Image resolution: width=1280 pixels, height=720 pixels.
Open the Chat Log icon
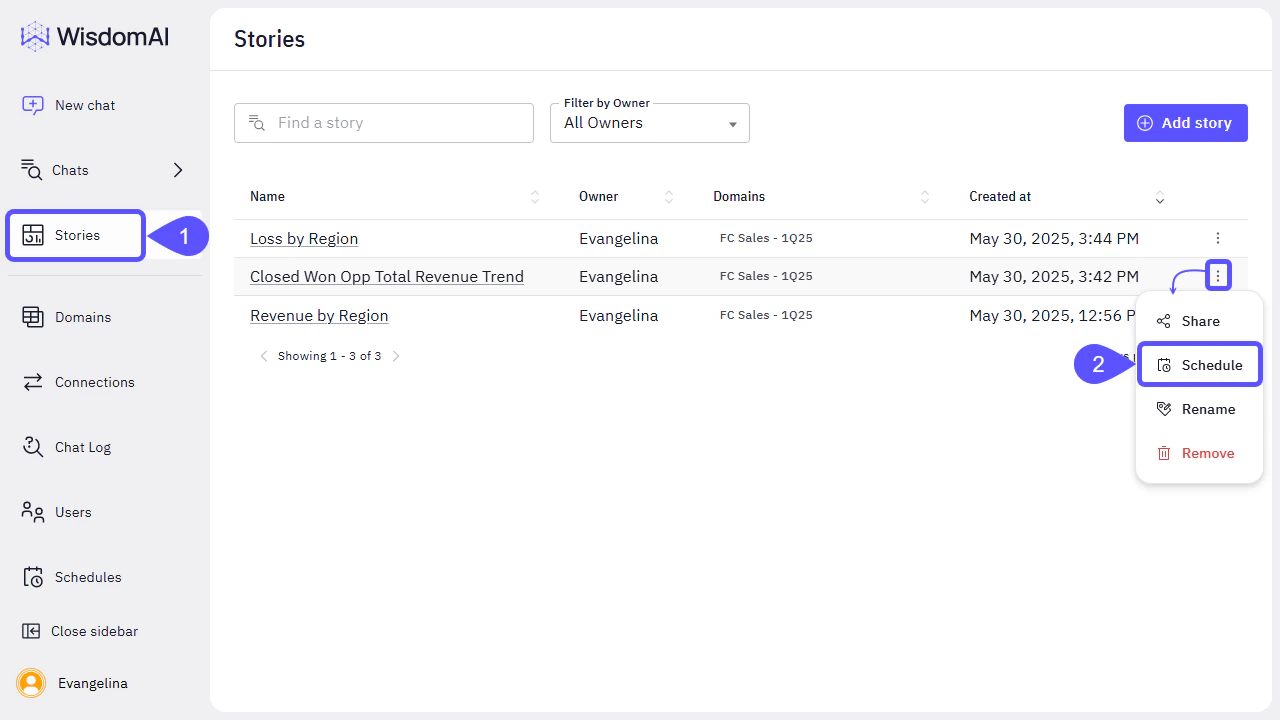pos(31,447)
